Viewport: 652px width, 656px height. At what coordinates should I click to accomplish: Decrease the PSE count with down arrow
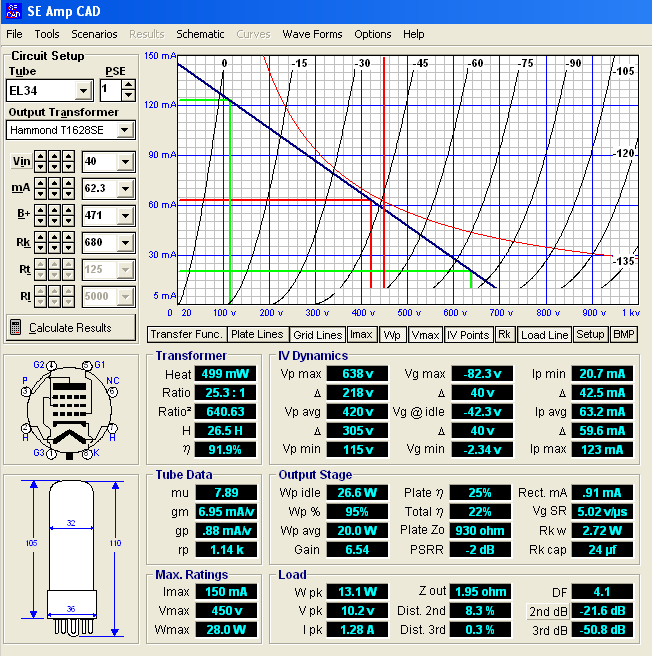coord(128,96)
